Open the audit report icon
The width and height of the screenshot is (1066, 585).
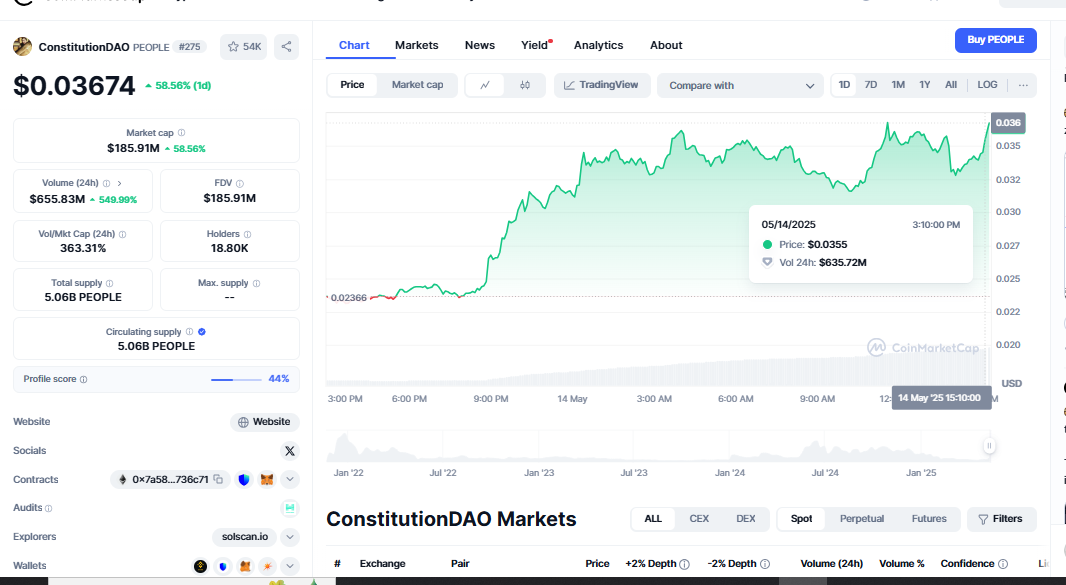(290, 508)
